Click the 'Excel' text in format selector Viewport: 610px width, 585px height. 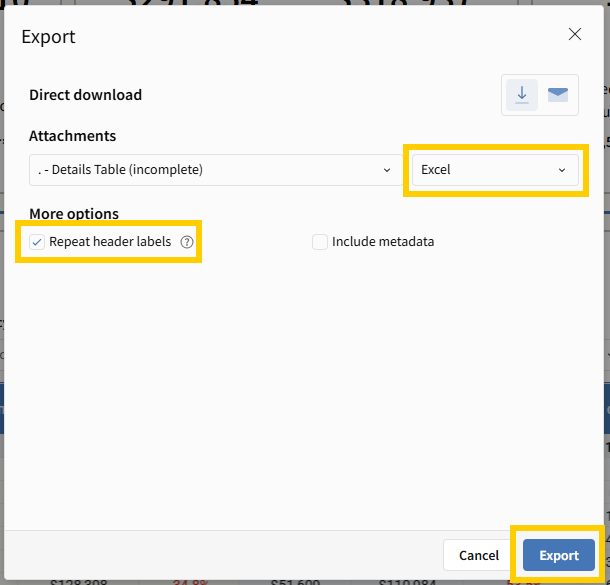click(436, 170)
